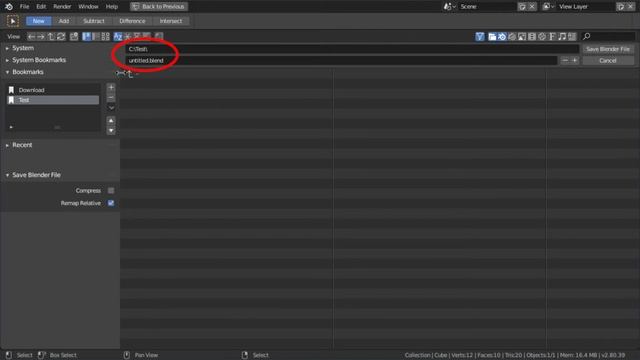This screenshot has height=360, width=640.
Task: Expand bookmark list filter options triangle
Action: tap(11, 127)
